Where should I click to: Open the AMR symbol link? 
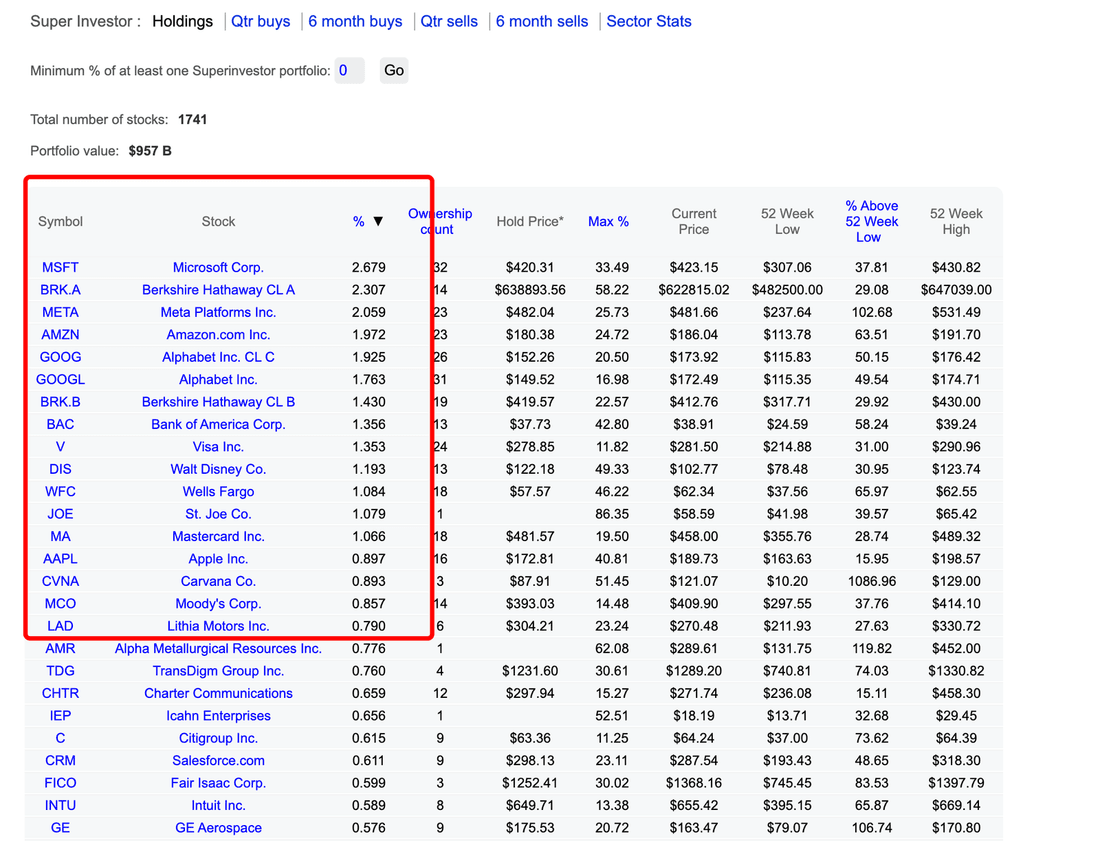click(x=60, y=649)
